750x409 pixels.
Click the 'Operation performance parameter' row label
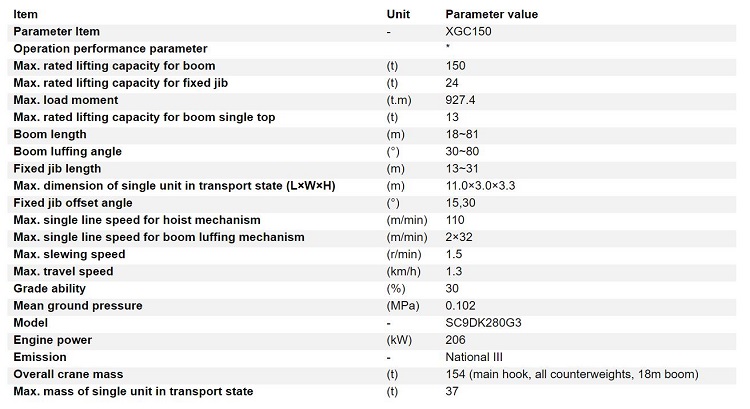pyautogui.click(x=110, y=49)
